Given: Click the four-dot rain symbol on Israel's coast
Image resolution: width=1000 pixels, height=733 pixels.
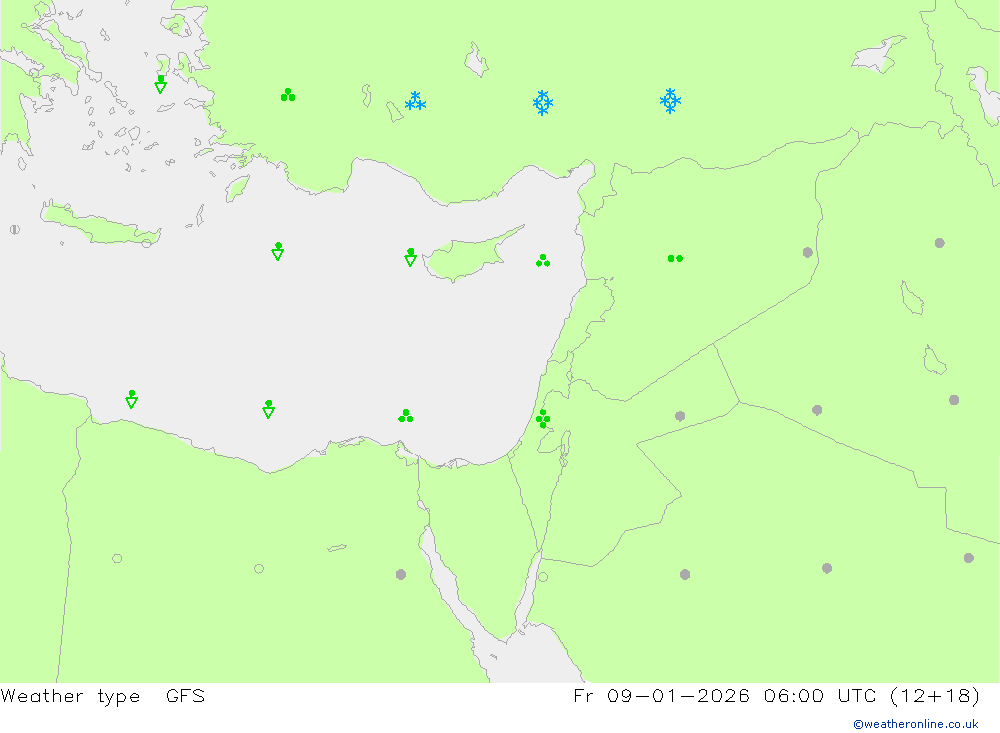Looking at the screenshot, I should (543, 418).
